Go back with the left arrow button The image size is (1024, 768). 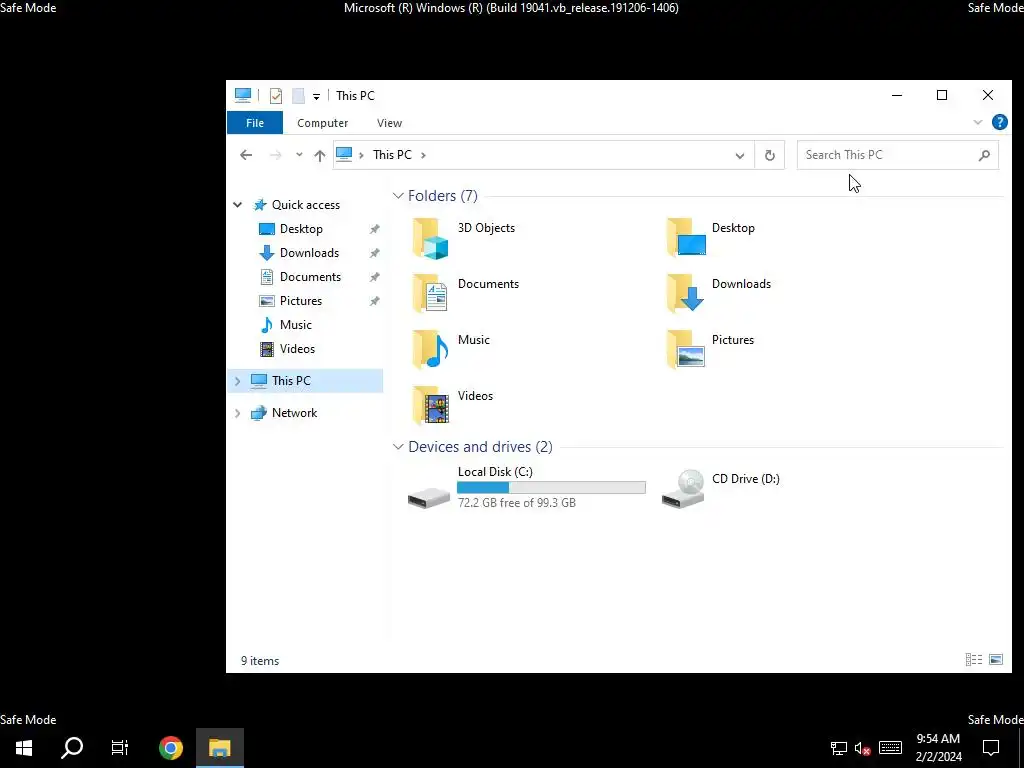pyautogui.click(x=246, y=155)
